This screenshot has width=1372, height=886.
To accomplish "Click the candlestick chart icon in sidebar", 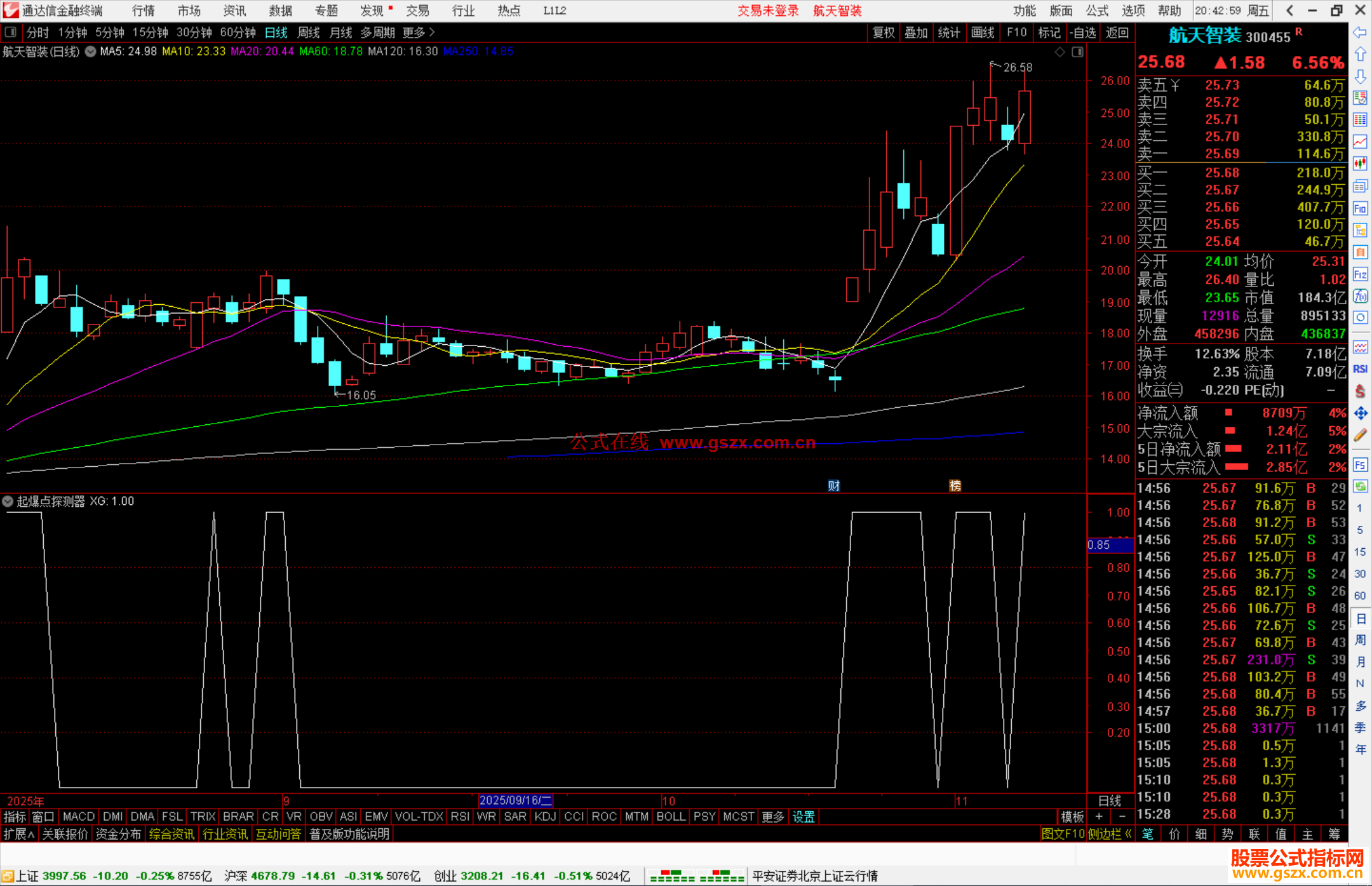I will pyautogui.click(x=1360, y=164).
